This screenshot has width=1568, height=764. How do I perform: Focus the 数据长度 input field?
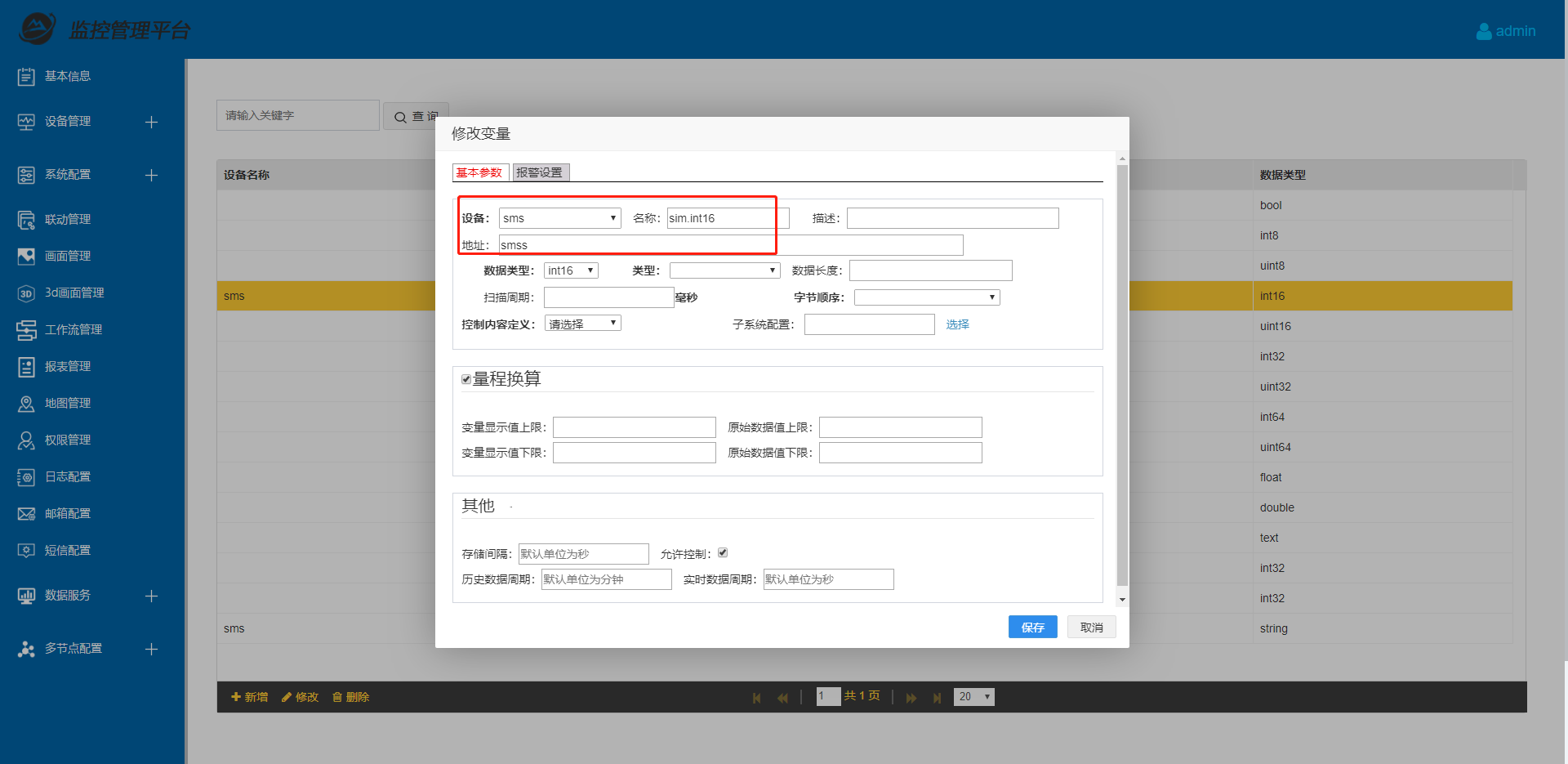pos(931,270)
